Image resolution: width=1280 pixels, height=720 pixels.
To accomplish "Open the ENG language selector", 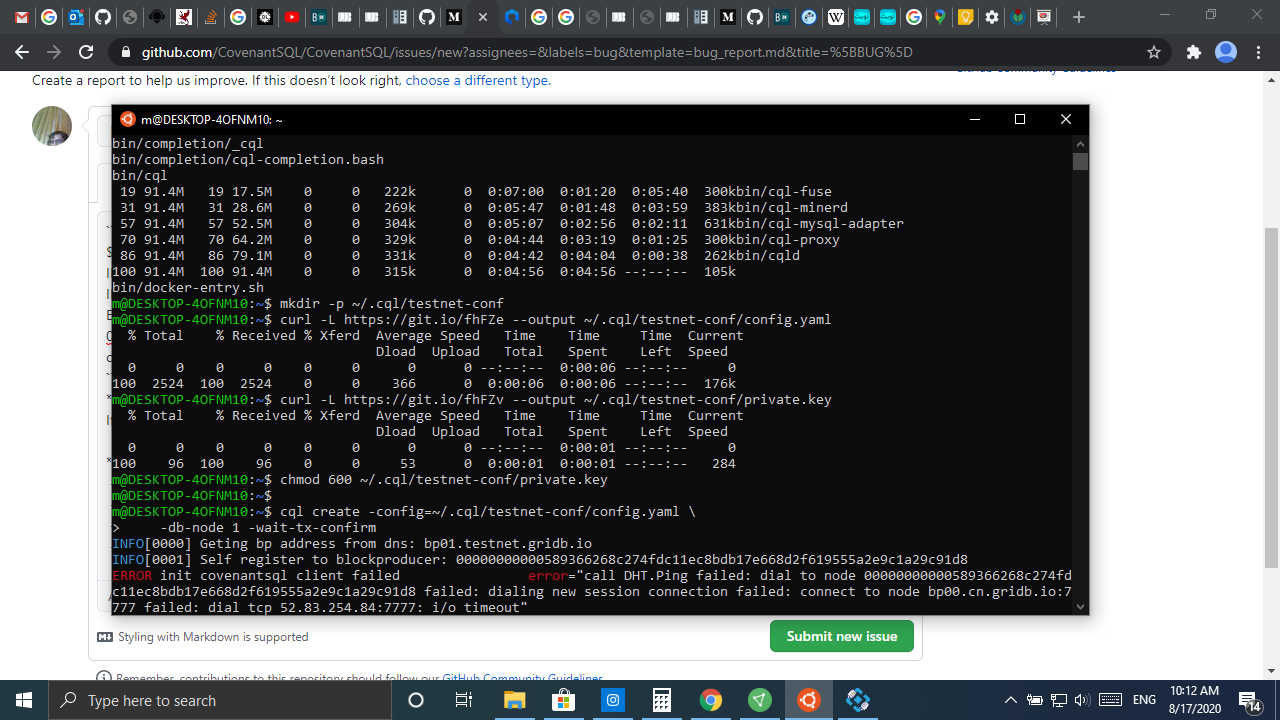I will tap(1144, 700).
